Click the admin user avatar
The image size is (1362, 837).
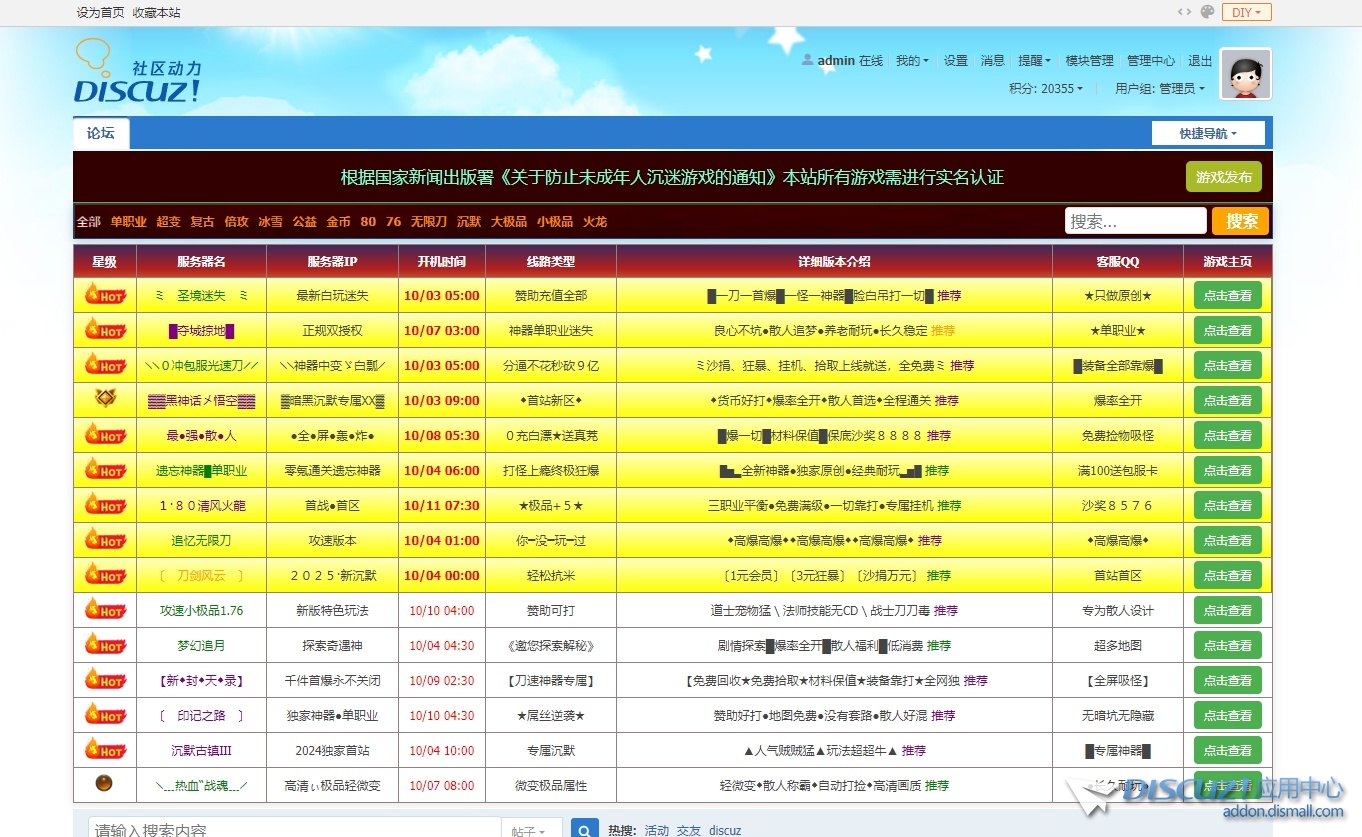1245,74
